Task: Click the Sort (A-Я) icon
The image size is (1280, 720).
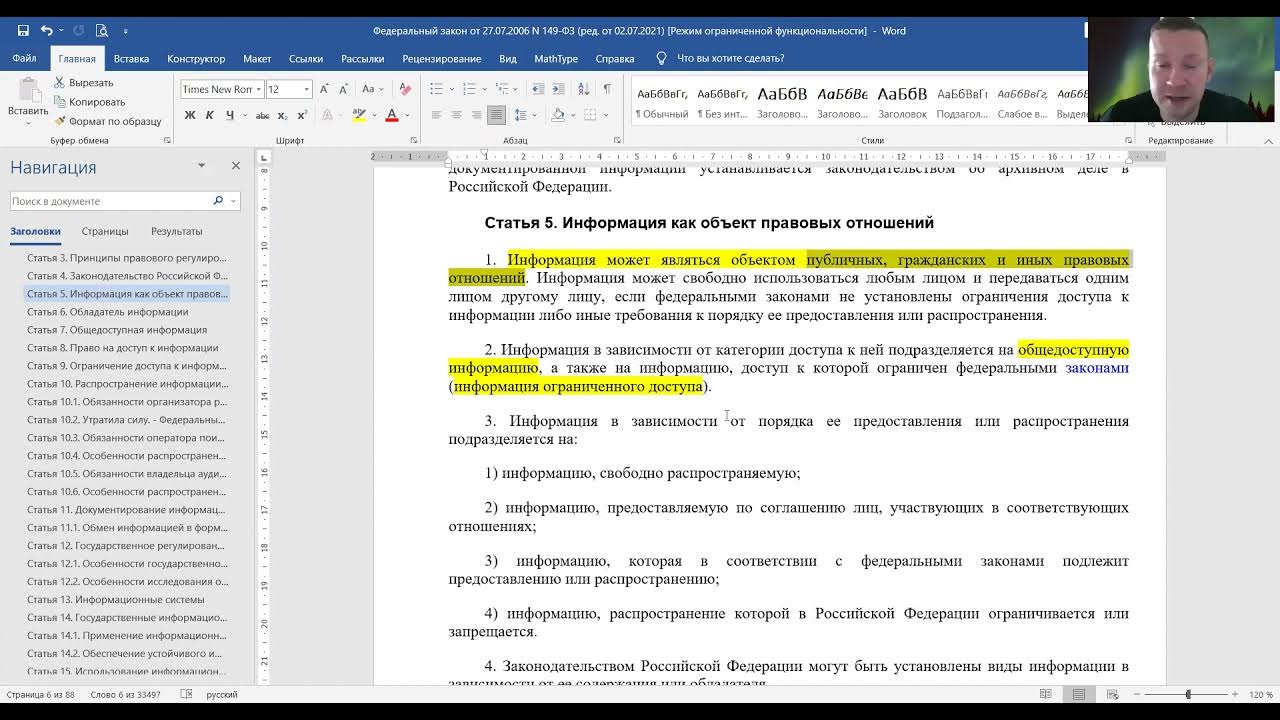Action: pyautogui.click(x=584, y=89)
